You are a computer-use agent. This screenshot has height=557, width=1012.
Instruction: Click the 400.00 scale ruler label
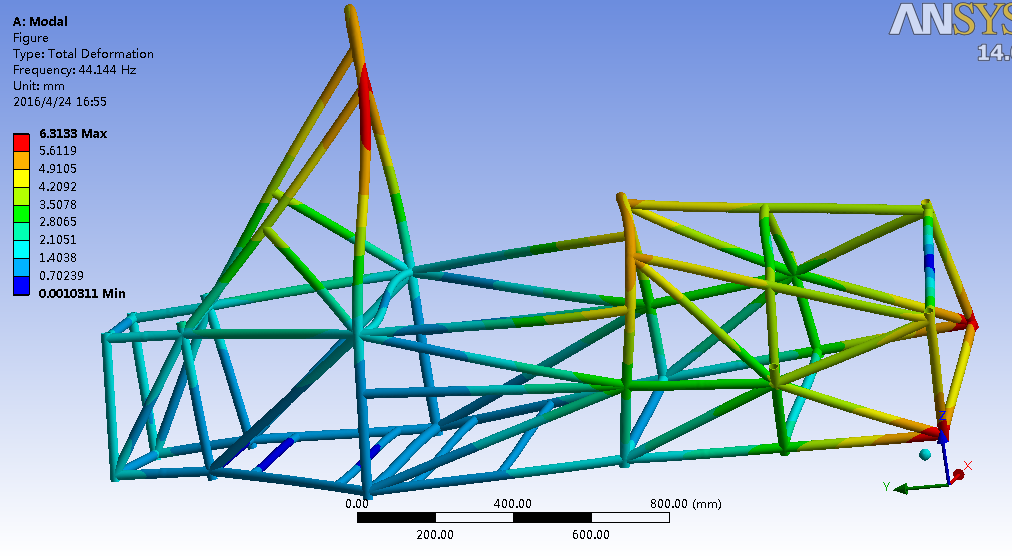(x=512, y=504)
